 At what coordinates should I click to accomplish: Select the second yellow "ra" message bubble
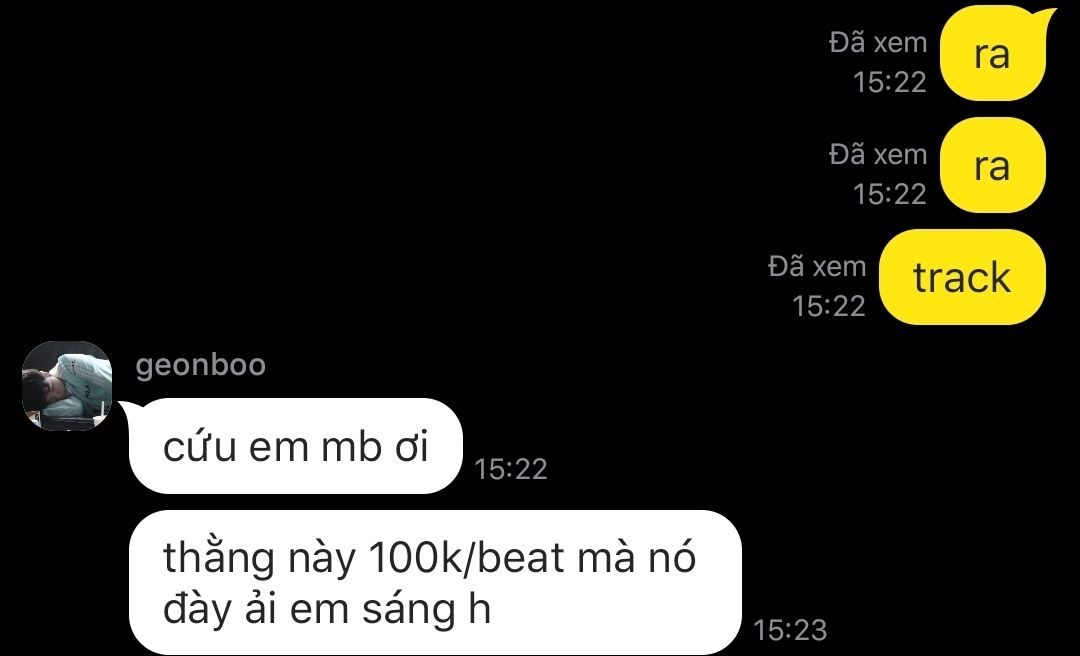[993, 165]
